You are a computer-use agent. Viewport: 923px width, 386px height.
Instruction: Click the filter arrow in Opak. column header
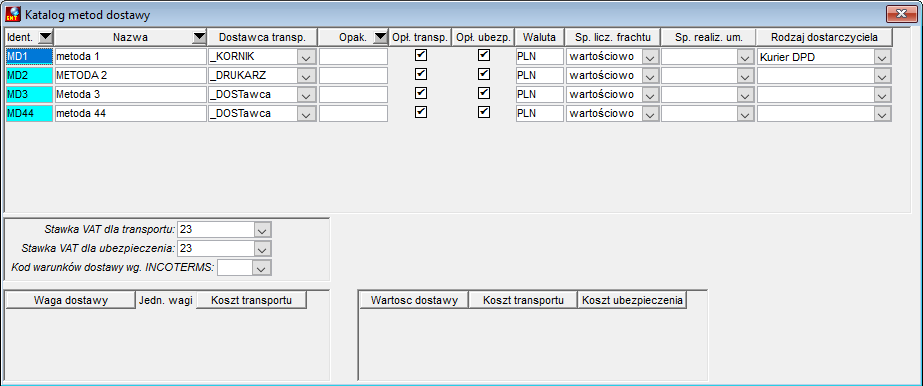[381, 37]
